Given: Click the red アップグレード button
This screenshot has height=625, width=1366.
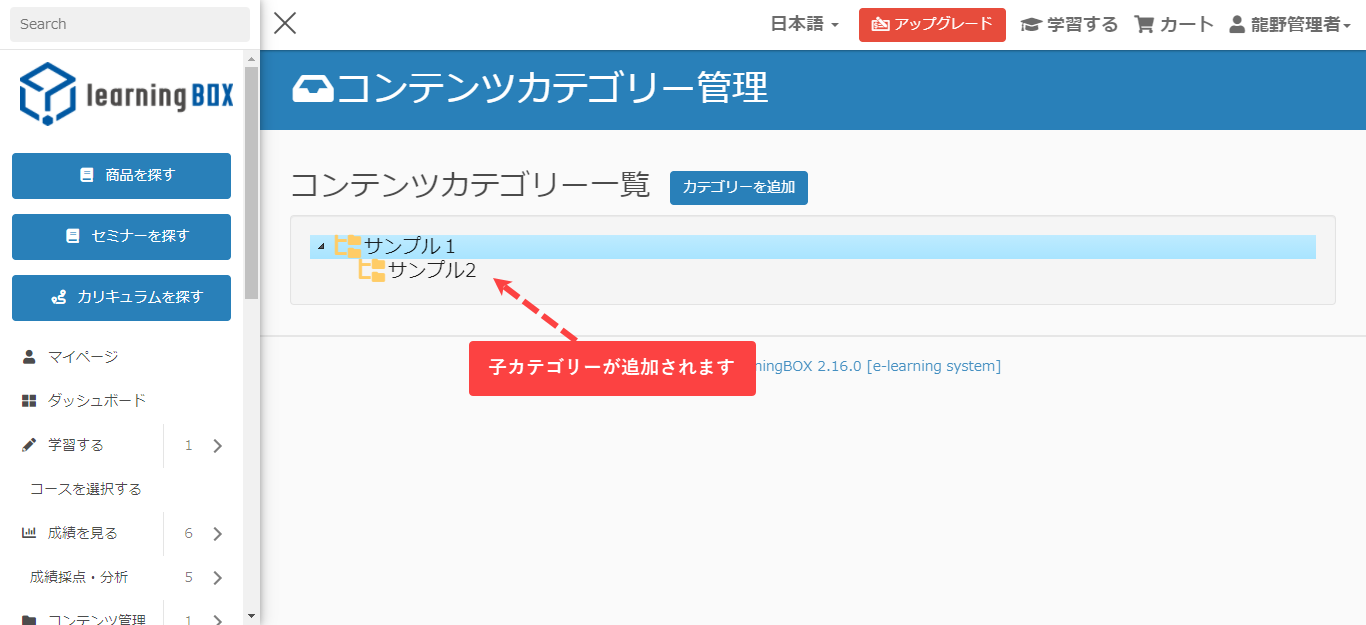Looking at the screenshot, I should [x=932, y=25].
